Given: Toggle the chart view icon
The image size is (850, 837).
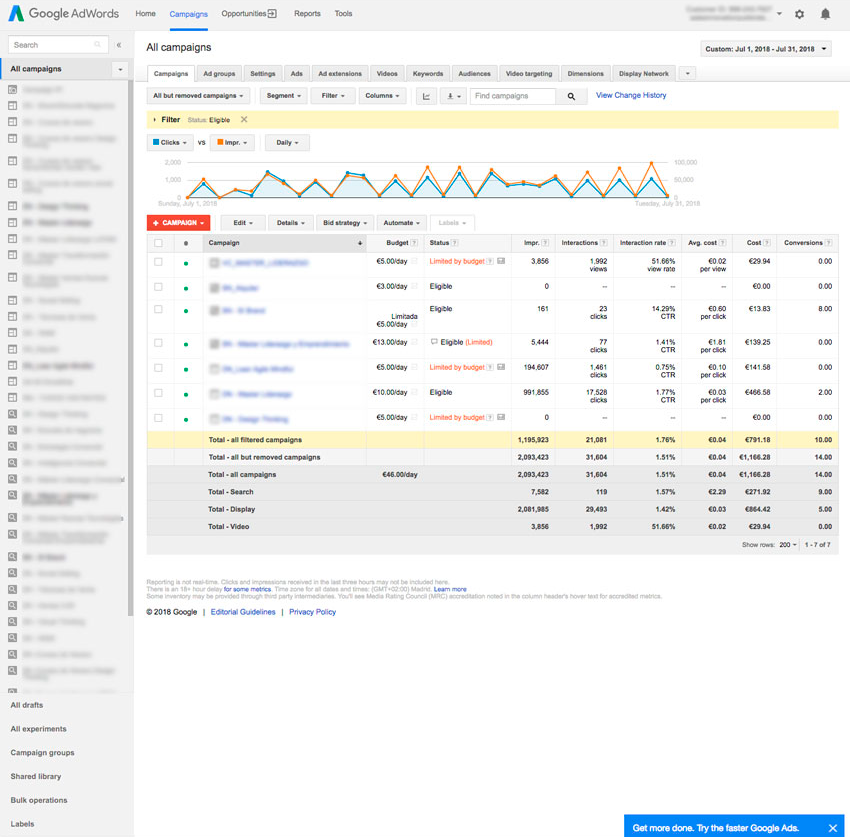Looking at the screenshot, I should point(426,96).
